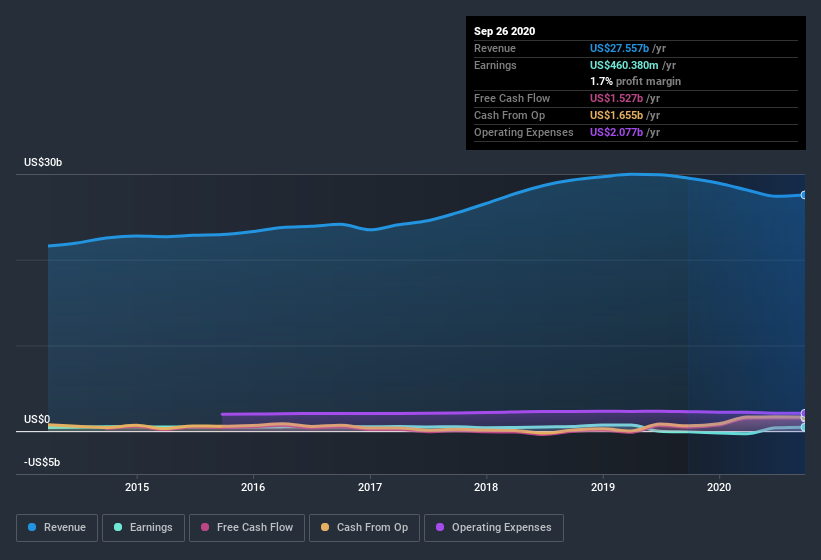Click the 2017 x-axis label
Viewport: 821px width, 560px height.
(x=370, y=487)
